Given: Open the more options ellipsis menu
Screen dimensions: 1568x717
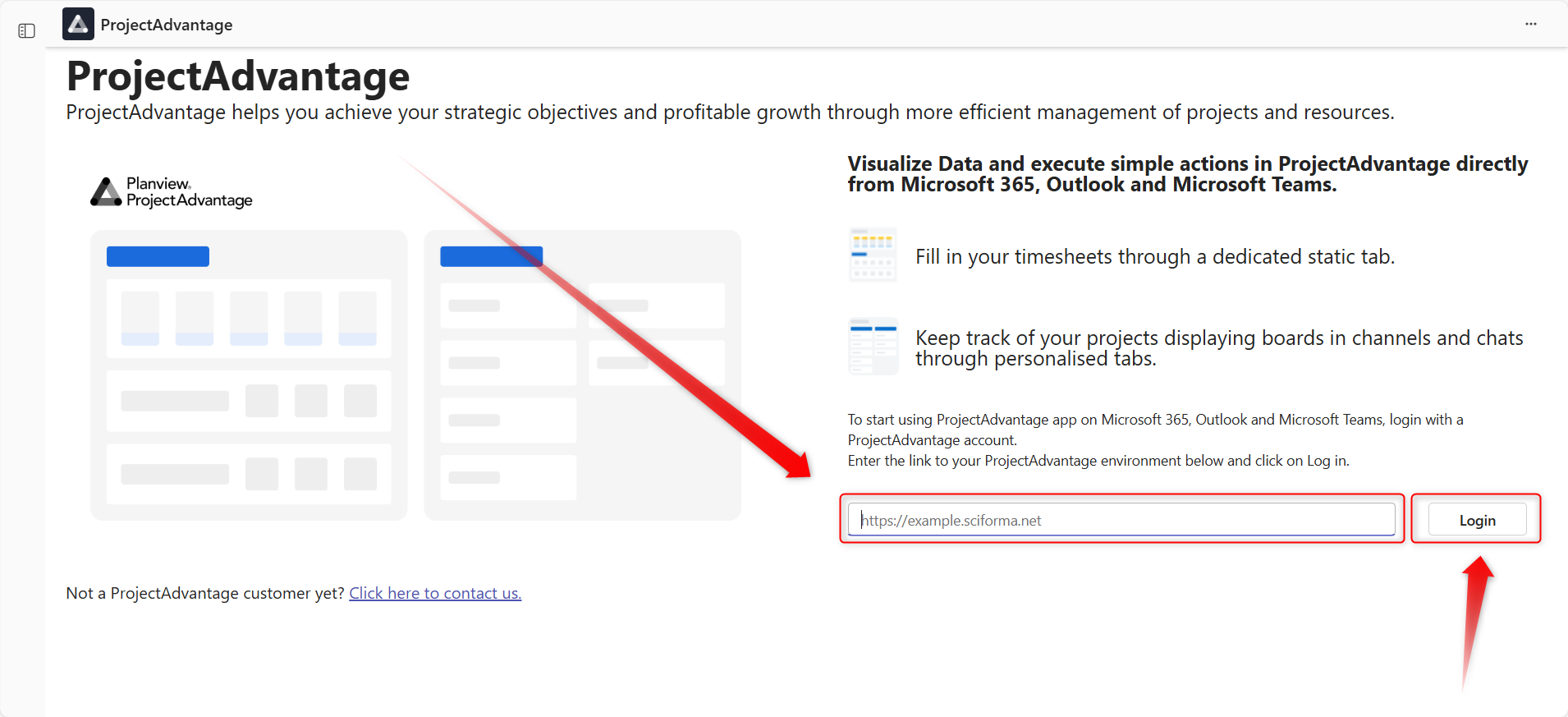Looking at the screenshot, I should pos(1531,24).
